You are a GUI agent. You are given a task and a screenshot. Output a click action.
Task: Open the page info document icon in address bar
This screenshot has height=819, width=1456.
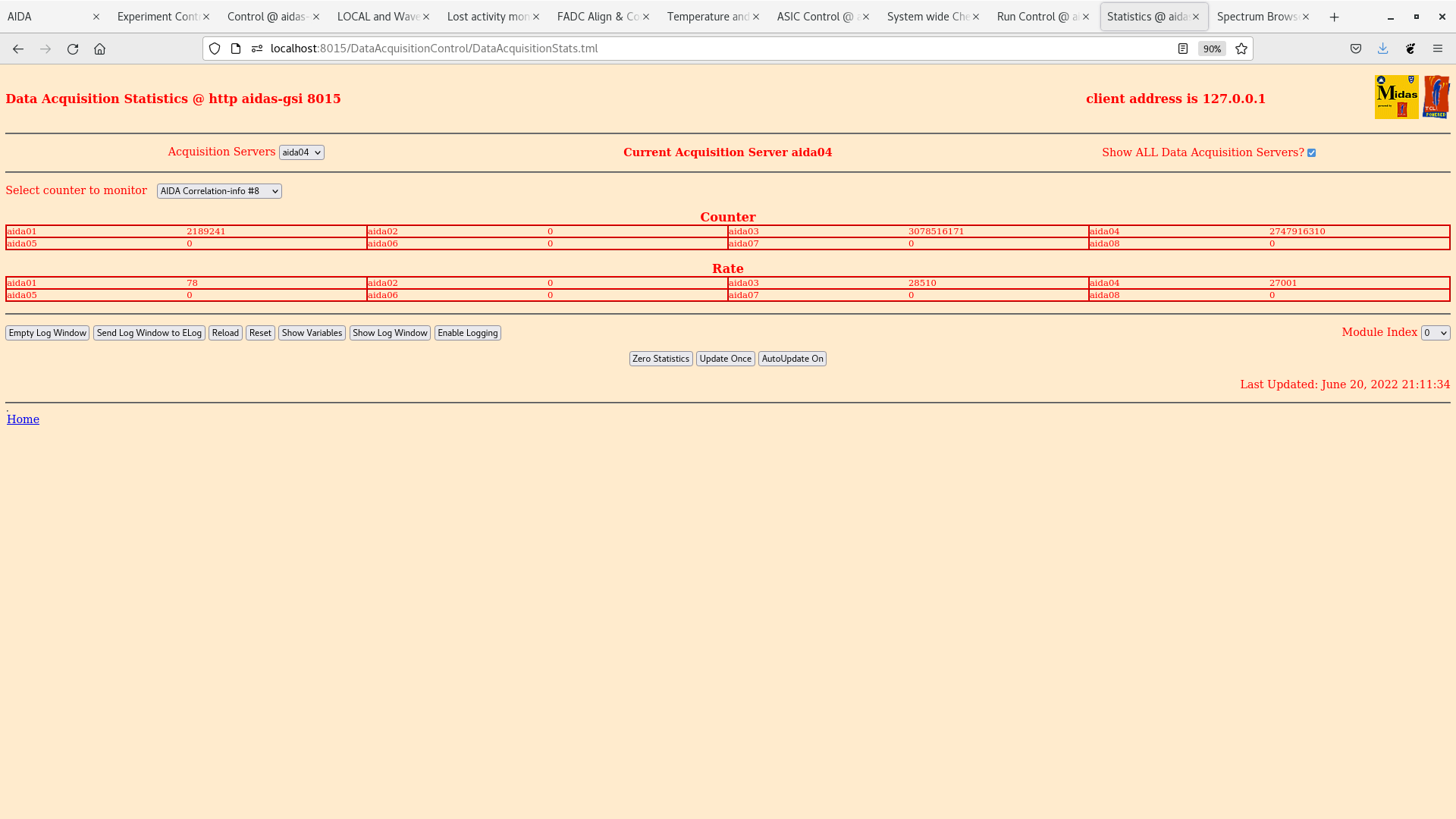click(x=236, y=49)
